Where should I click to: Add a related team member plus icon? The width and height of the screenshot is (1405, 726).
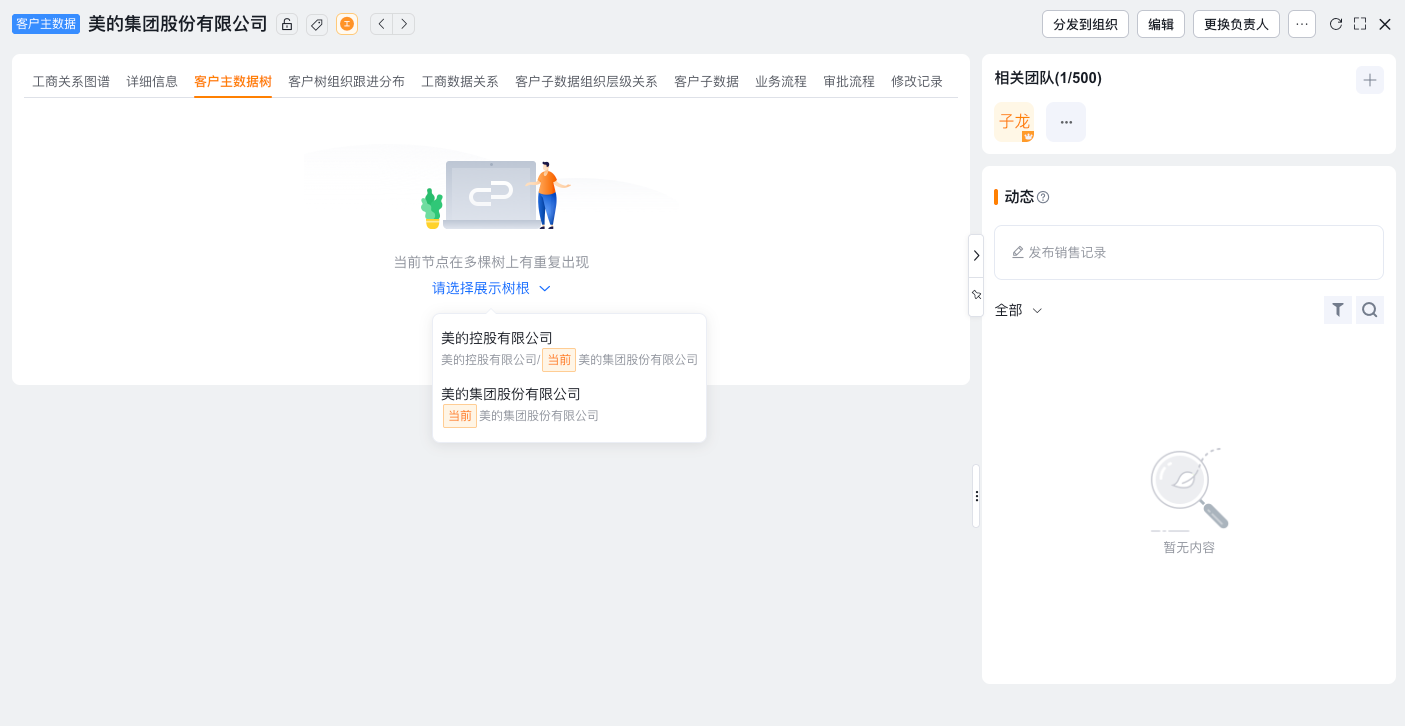pos(1370,80)
